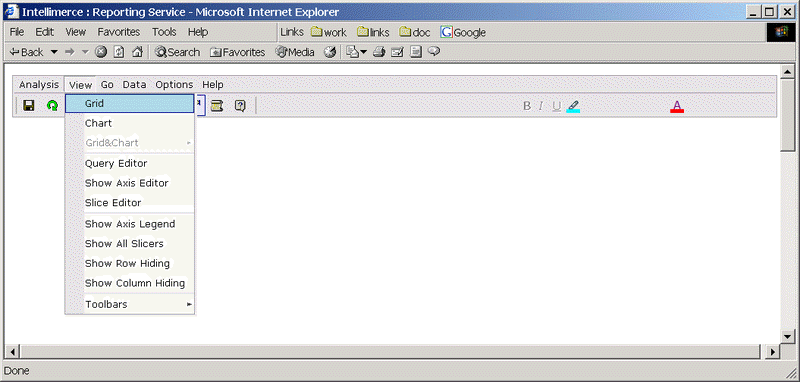Open the work links folder
Viewport: 800px width, 382px height.
pyautogui.click(x=329, y=33)
